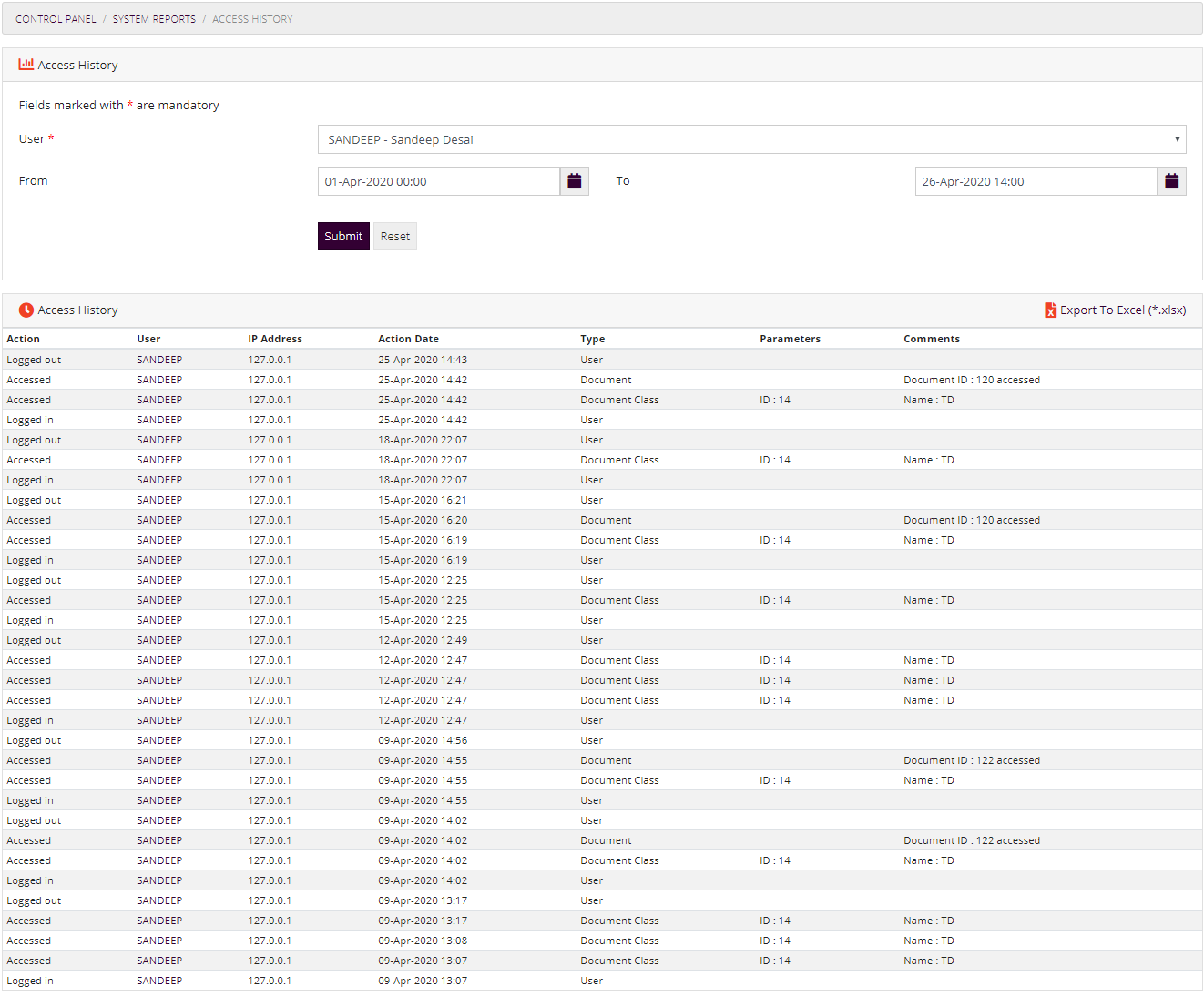Click the dropdown arrow on SANDEEP user field
The height and width of the screenshot is (997, 1204).
pos(1177,138)
